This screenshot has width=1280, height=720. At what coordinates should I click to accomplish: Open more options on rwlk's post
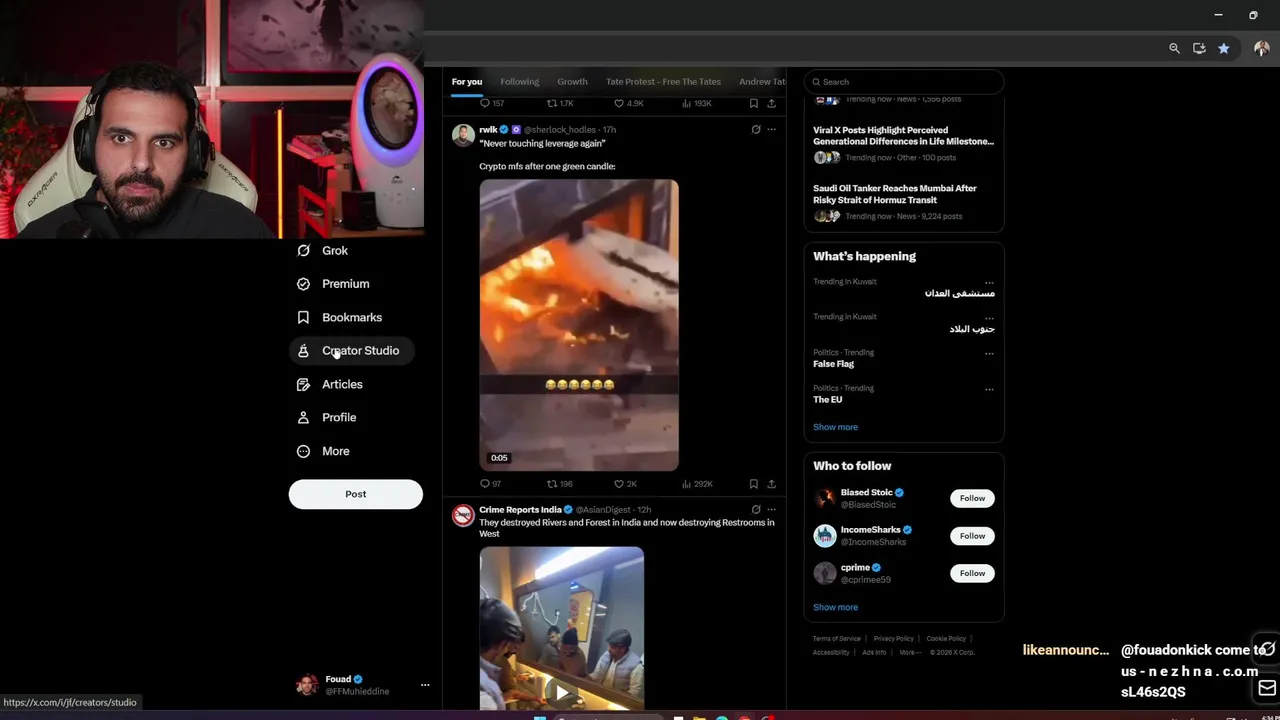(771, 130)
